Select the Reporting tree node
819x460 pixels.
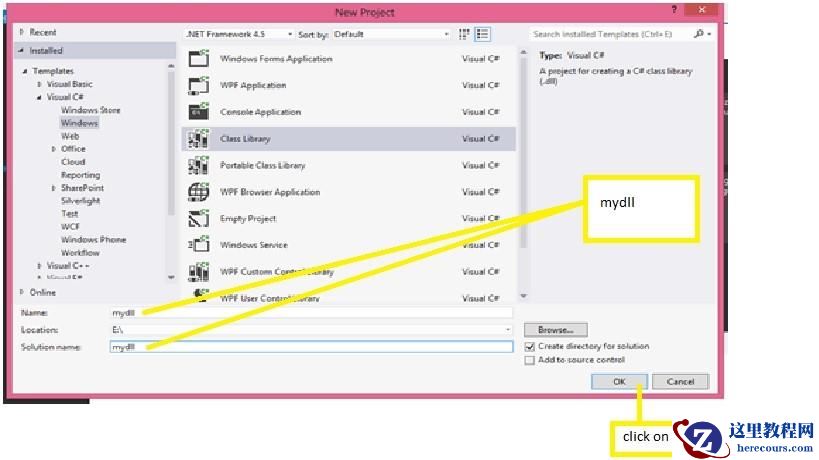click(80, 175)
